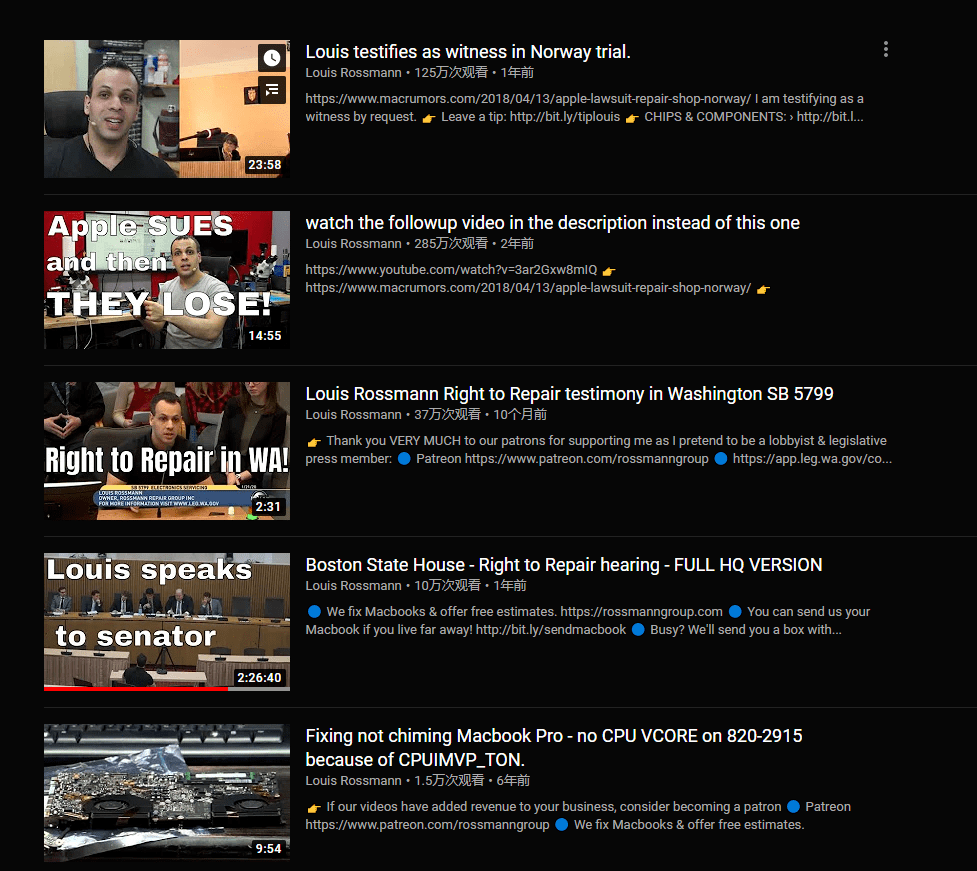Viewport: 977px width, 871px height.
Task: Open 'watch the followup video' title
Action: click(553, 223)
